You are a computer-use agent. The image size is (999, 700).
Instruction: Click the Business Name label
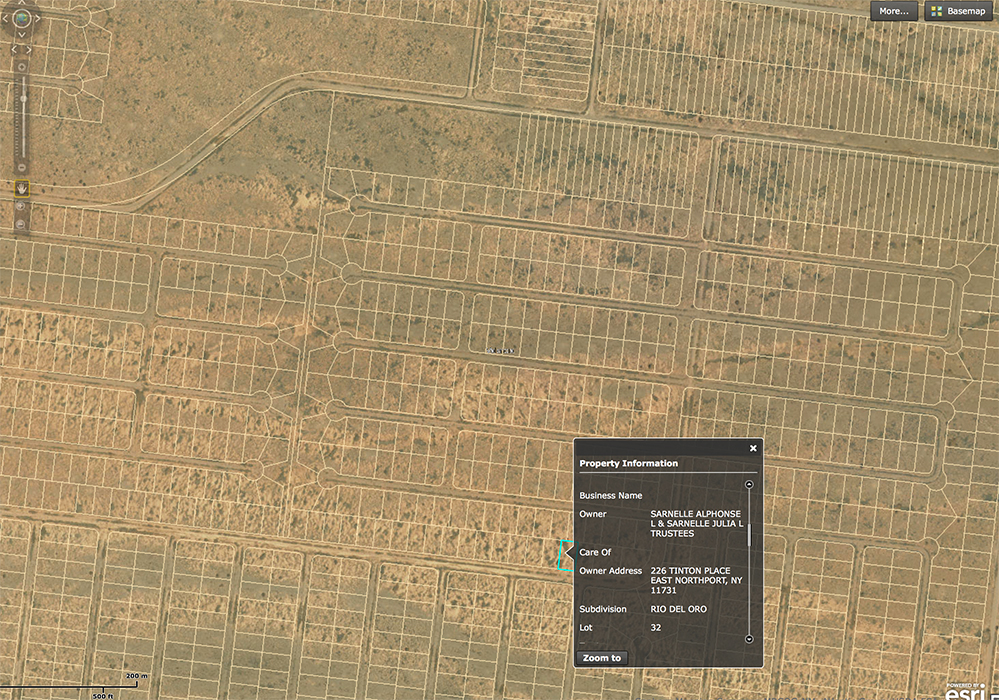pyautogui.click(x=610, y=495)
